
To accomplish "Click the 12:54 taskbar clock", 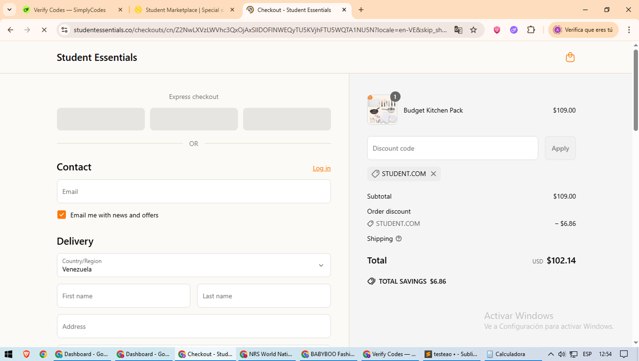I will (605, 354).
